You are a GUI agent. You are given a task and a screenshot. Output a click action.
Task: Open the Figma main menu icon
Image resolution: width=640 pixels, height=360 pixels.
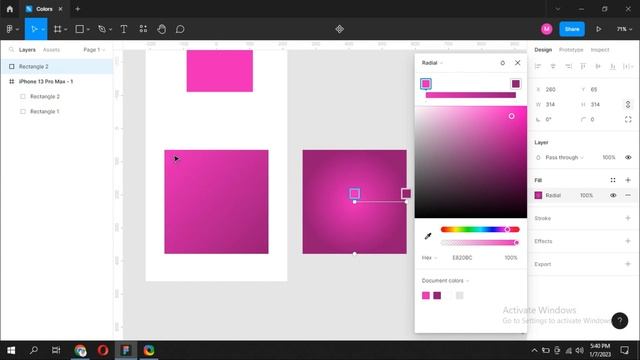[x=10, y=29]
